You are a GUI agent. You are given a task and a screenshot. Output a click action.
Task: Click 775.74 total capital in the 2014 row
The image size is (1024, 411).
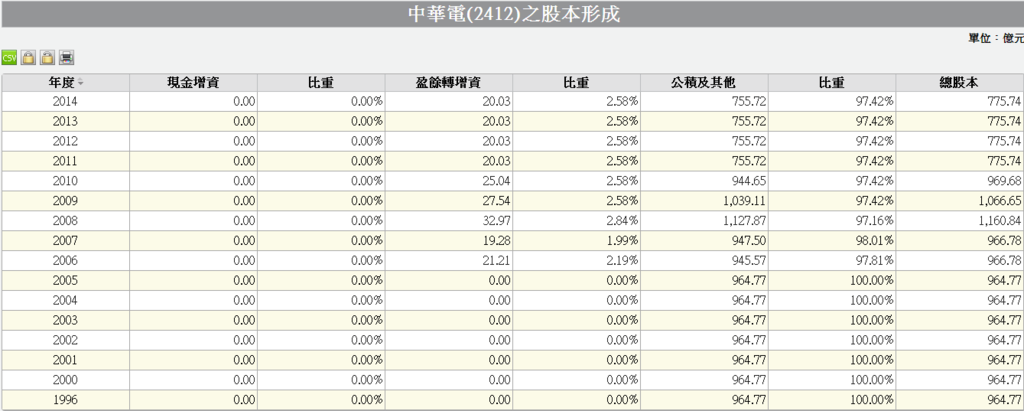pos(1006,101)
